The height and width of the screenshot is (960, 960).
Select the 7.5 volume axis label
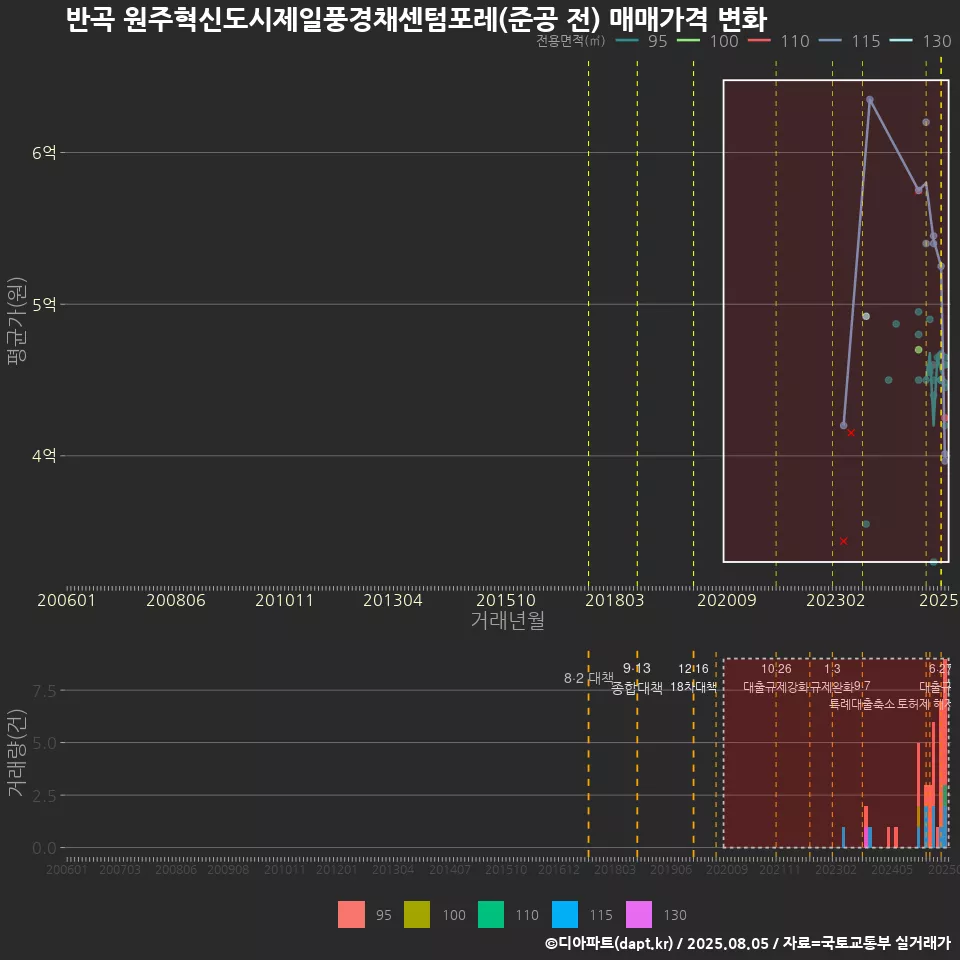44,691
